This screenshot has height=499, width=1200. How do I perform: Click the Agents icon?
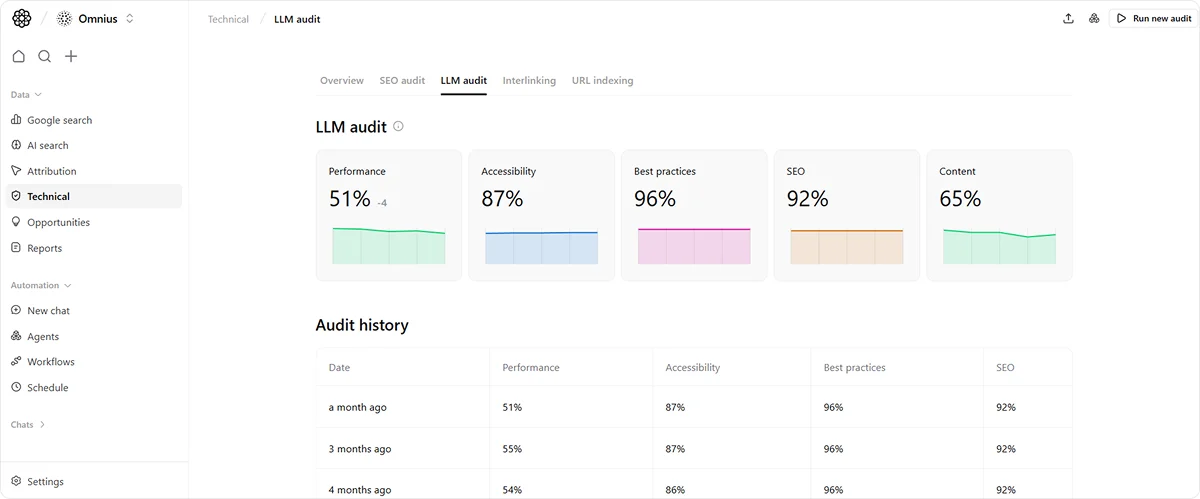16,337
